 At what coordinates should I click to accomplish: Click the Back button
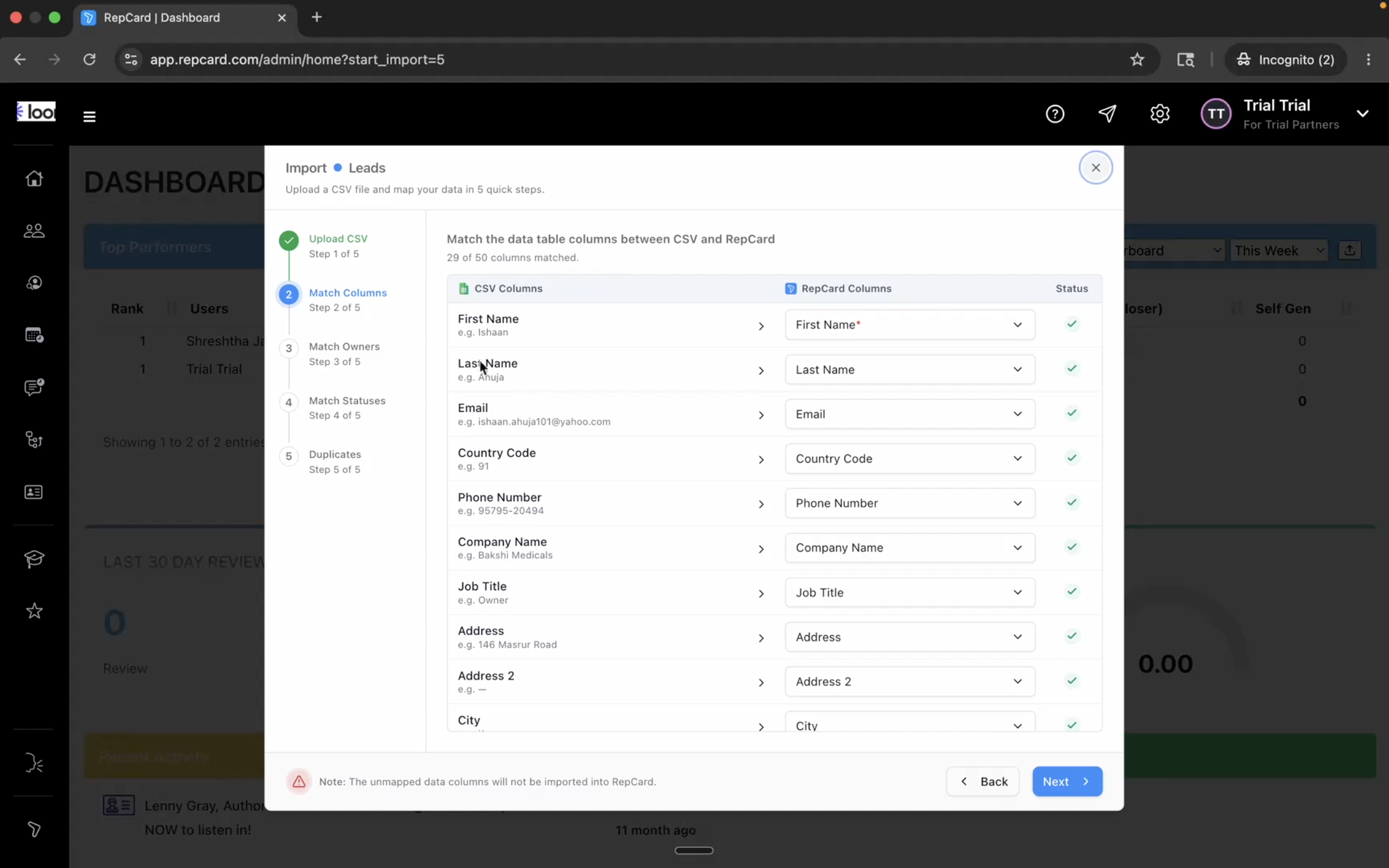click(983, 781)
